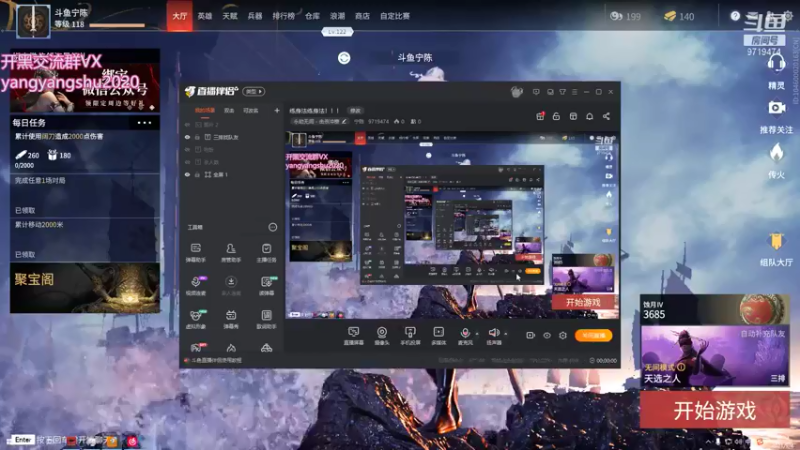Click the 推荐关注 camera icon in game
This screenshot has height=450, width=800.
776,108
